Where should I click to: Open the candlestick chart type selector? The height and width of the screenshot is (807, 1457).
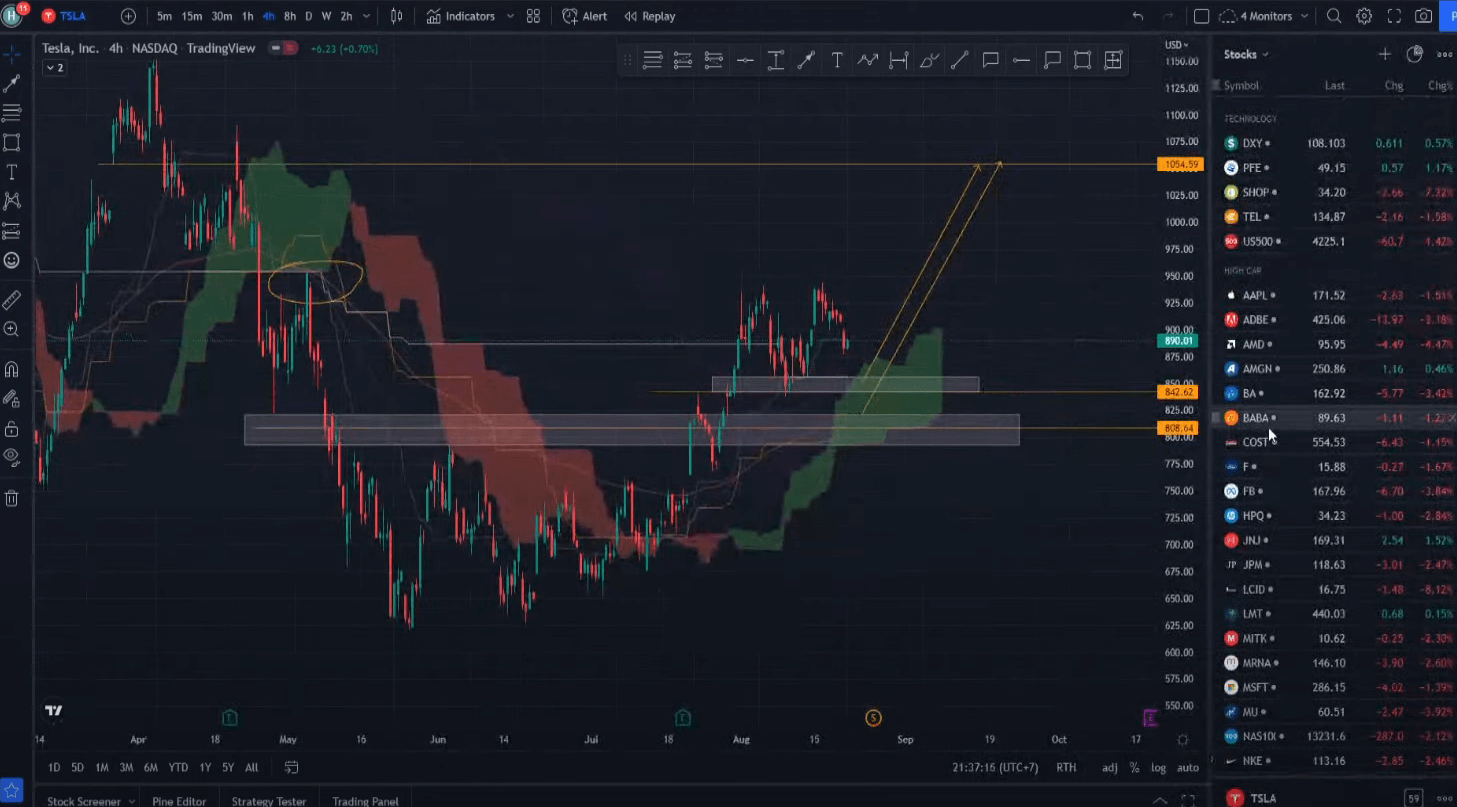click(397, 16)
